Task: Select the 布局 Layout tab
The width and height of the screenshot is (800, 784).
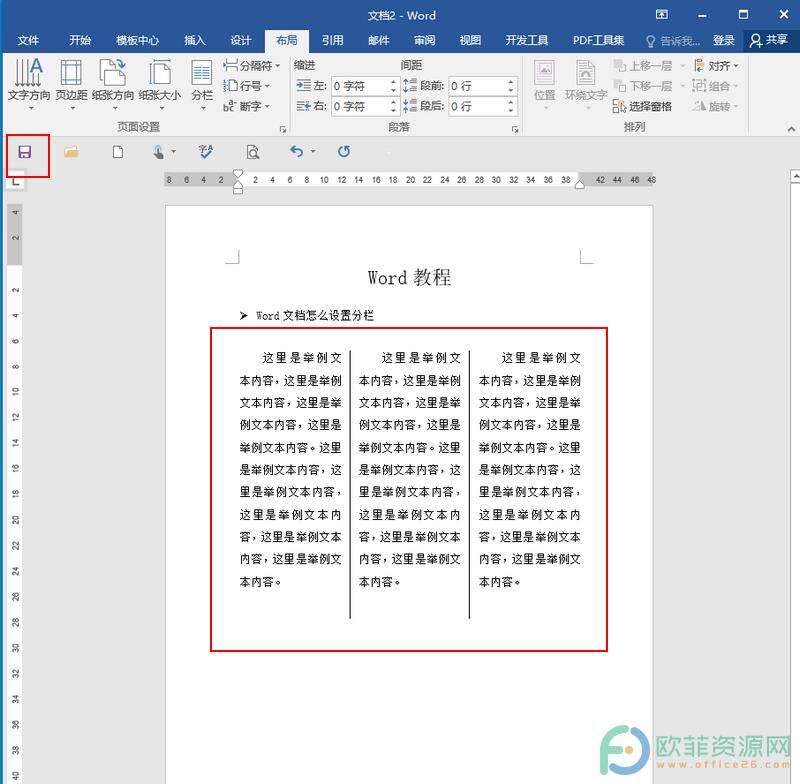Action: click(287, 40)
